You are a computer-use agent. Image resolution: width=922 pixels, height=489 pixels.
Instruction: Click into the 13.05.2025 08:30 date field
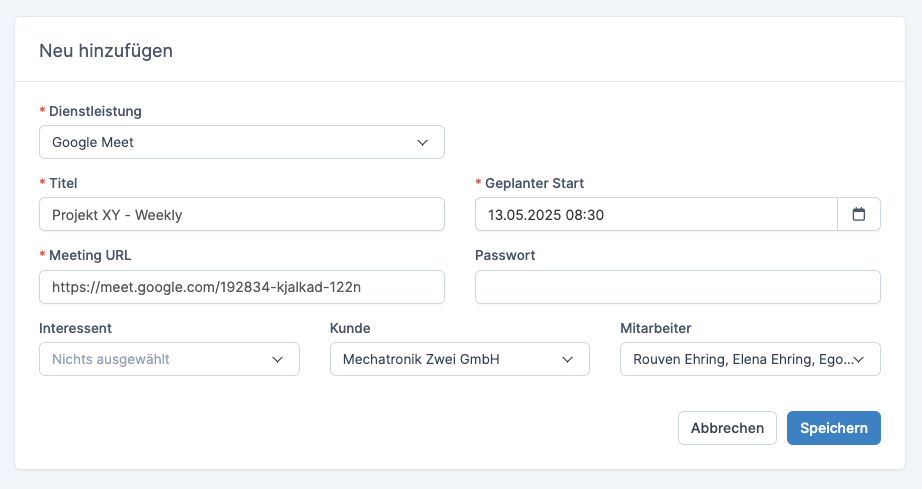(656, 215)
